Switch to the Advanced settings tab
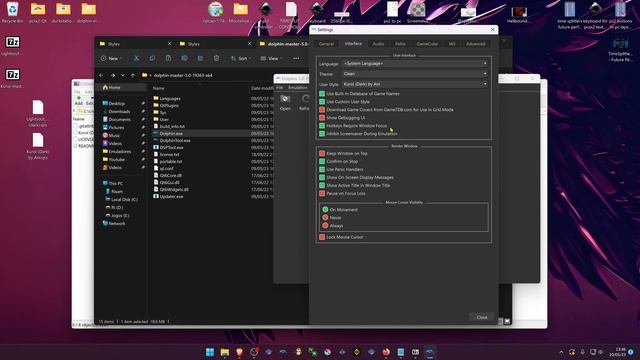 pos(476,44)
